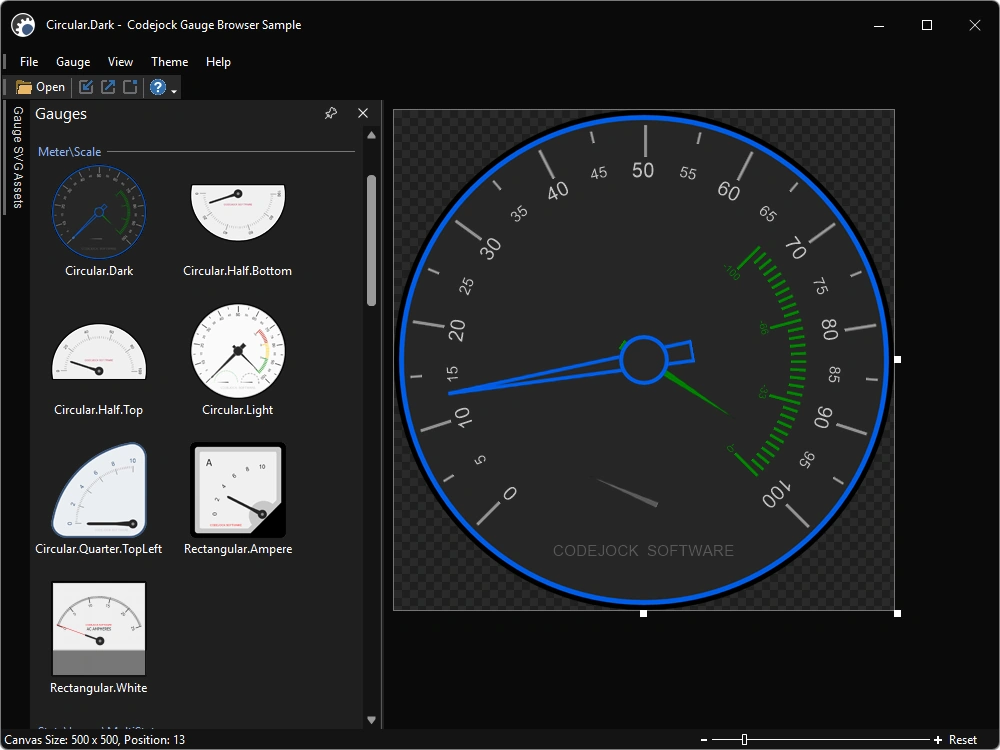Close the Gauges panel
Viewport: 1000px width, 750px height.
(x=363, y=114)
